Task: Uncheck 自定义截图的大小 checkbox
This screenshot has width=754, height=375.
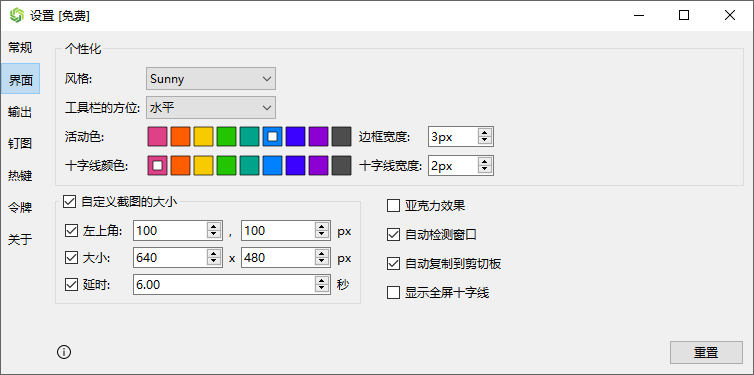Action: (x=70, y=201)
